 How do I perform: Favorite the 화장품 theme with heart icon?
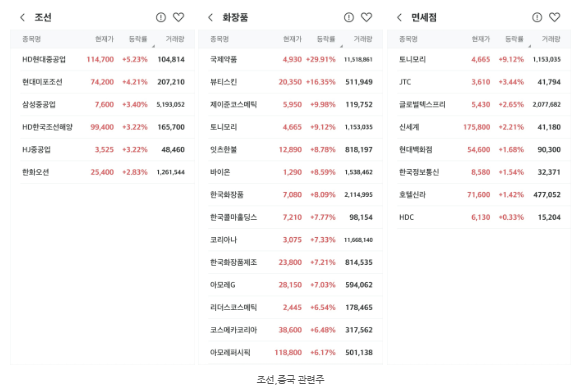pos(367,17)
